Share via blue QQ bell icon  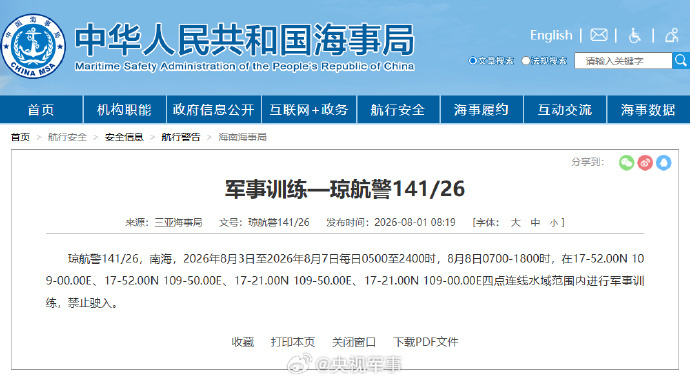tap(664, 163)
